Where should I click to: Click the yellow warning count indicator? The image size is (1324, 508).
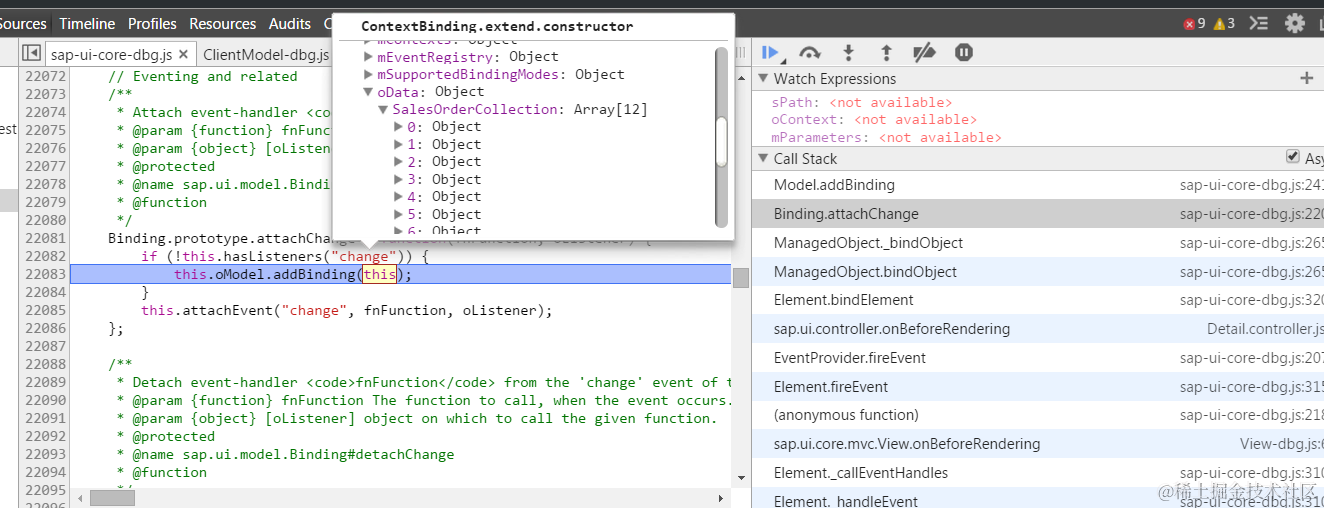click(x=1224, y=23)
